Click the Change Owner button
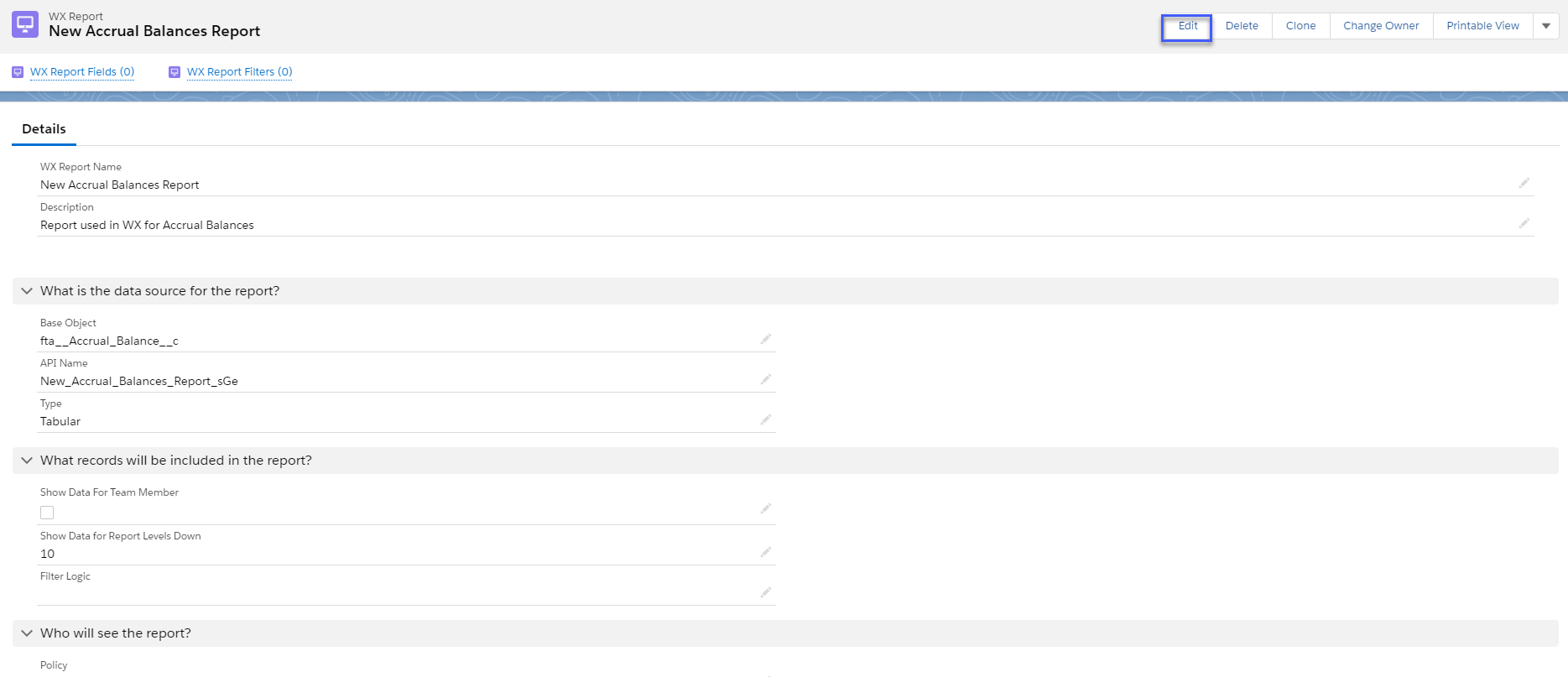 [1381, 26]
